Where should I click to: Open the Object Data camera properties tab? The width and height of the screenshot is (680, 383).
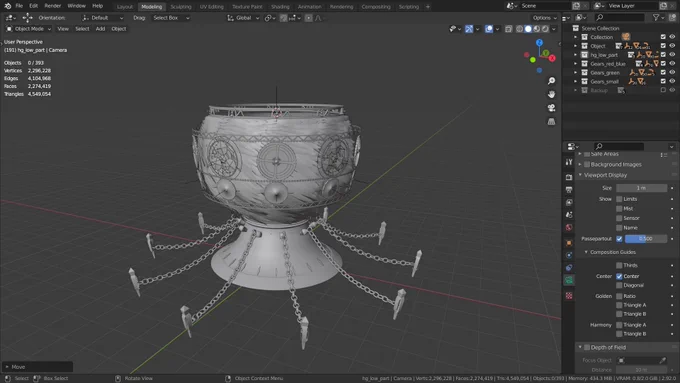pos(569,281)
